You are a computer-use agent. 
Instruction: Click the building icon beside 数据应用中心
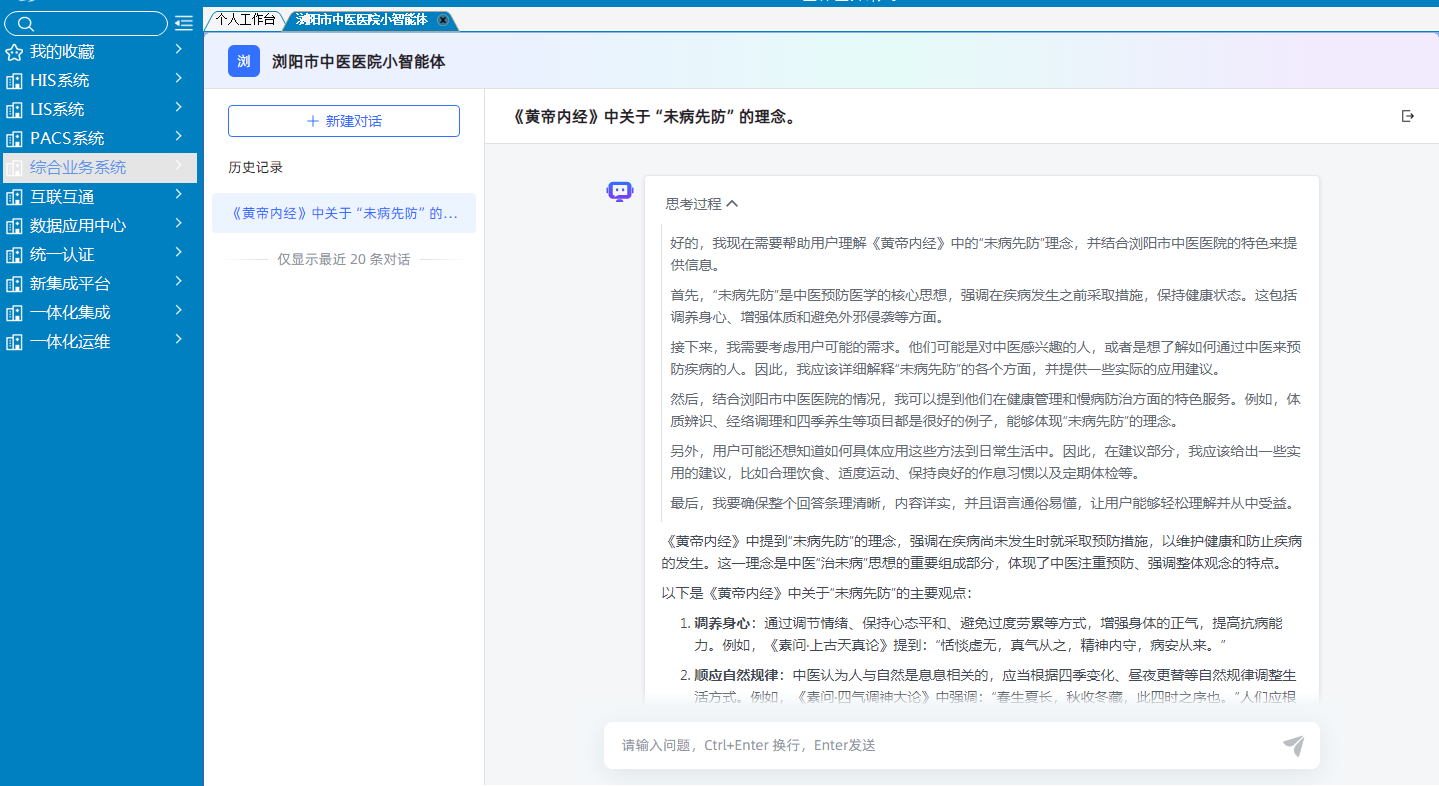coord(14,226)
